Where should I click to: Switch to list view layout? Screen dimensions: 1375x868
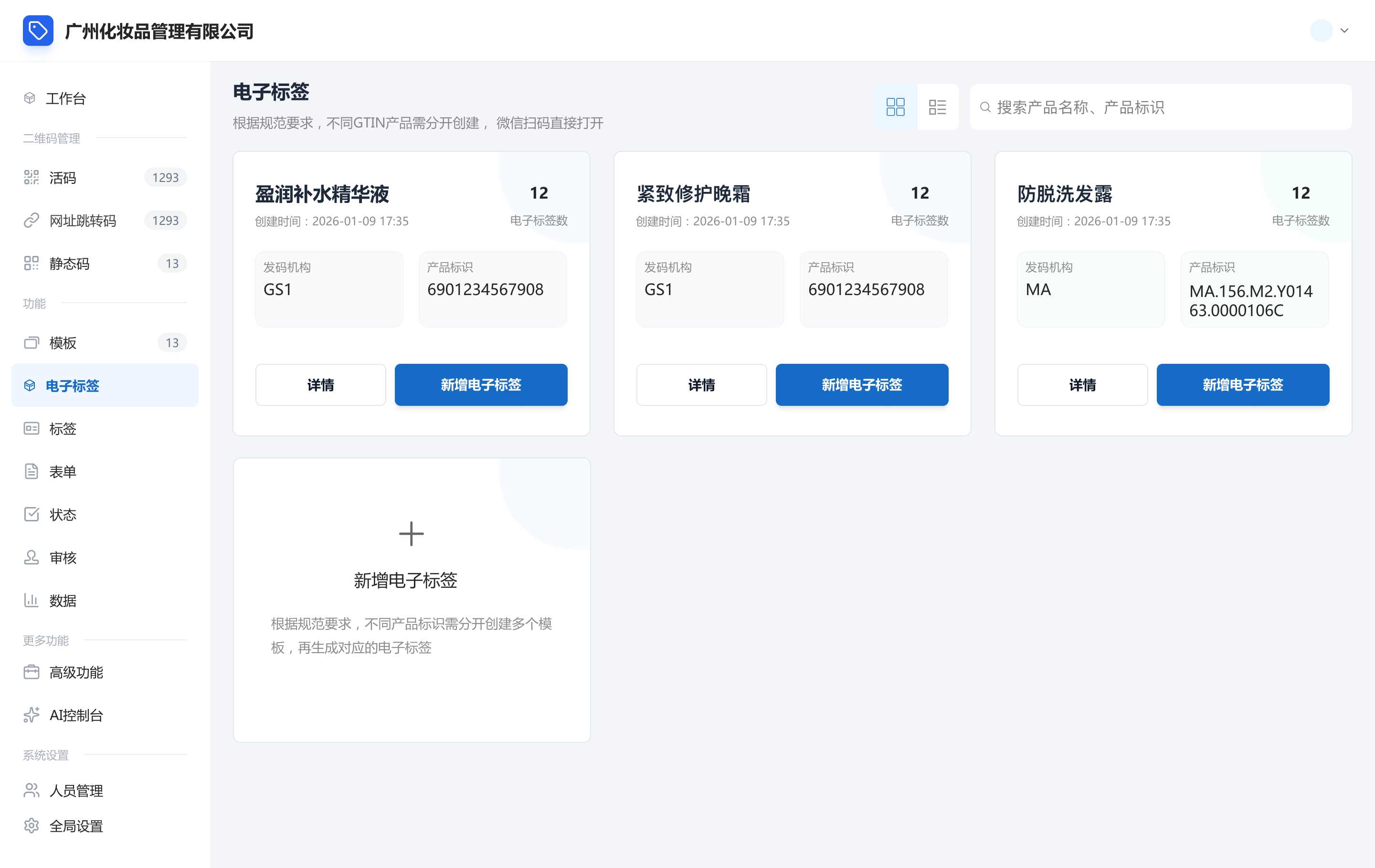coord(937,107)
